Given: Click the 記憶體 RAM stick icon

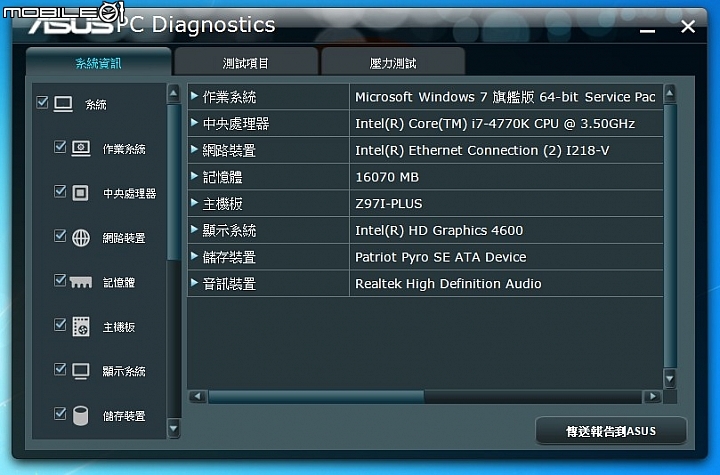Looking at the screenshot, I should (x=81, y=282).
